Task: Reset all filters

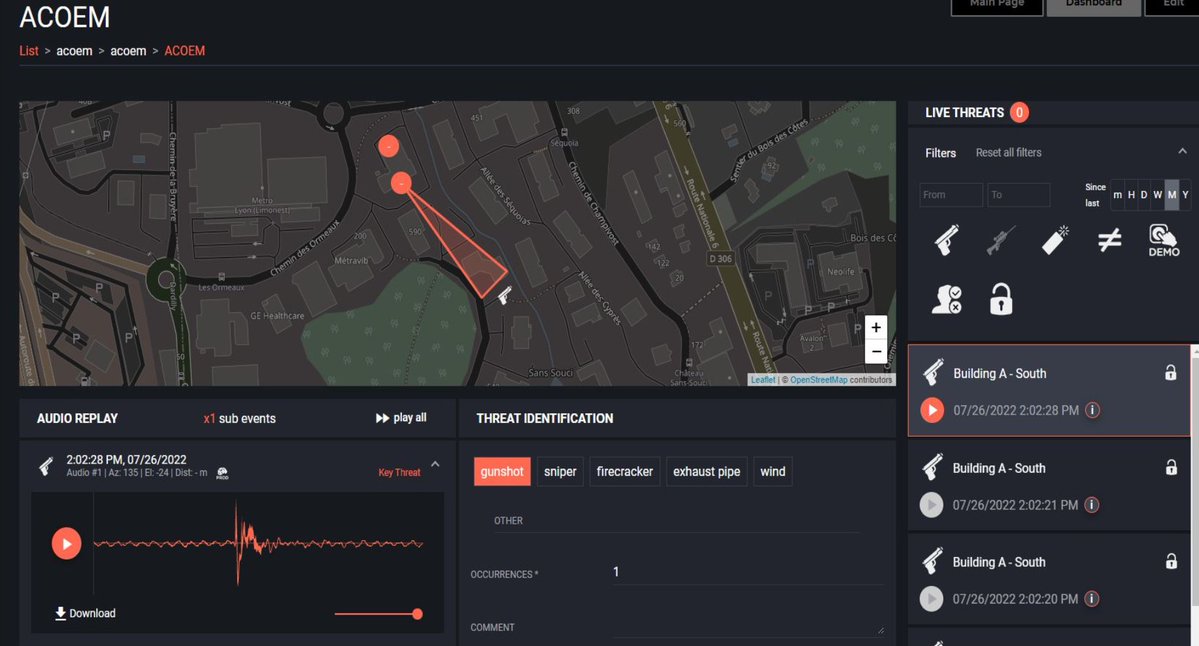Action: [1009, 153]
